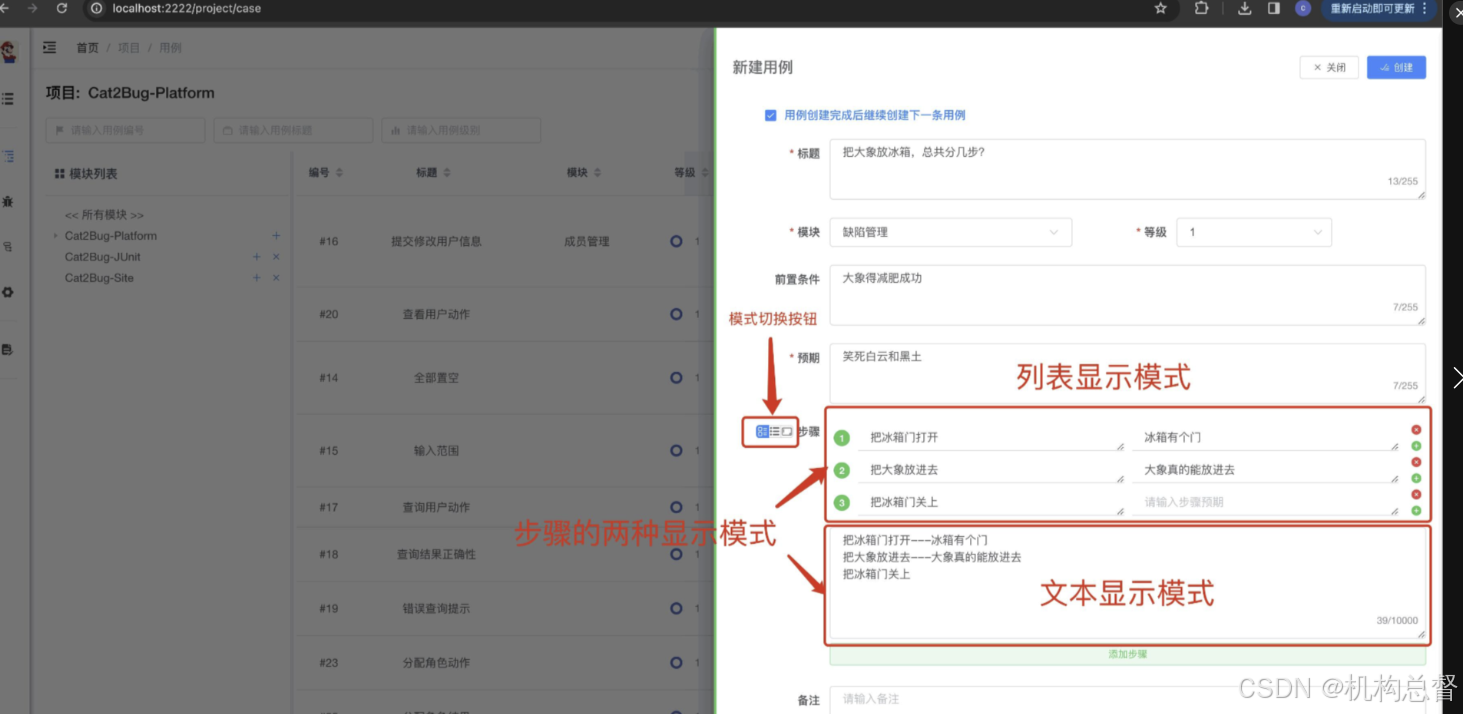Go to 项目 in the breadcrumb
1463x714 pixels.
click(x=129, y=48)
